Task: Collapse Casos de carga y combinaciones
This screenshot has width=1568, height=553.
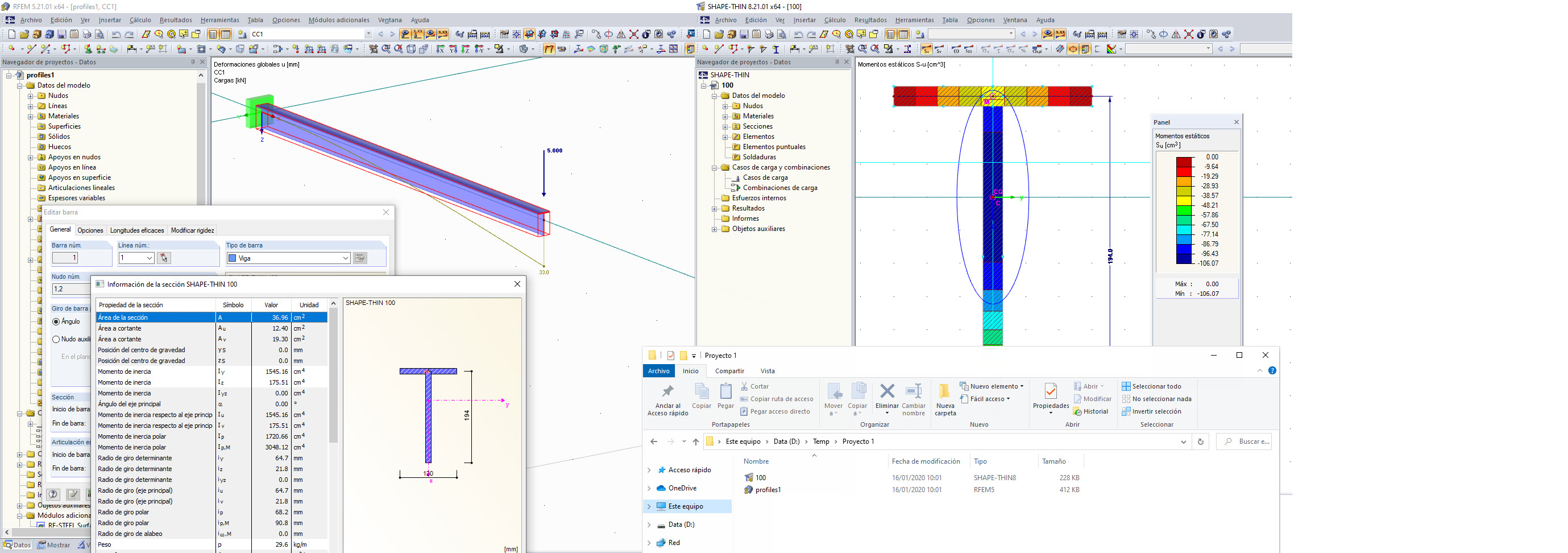Action: (x=715, y=167)
